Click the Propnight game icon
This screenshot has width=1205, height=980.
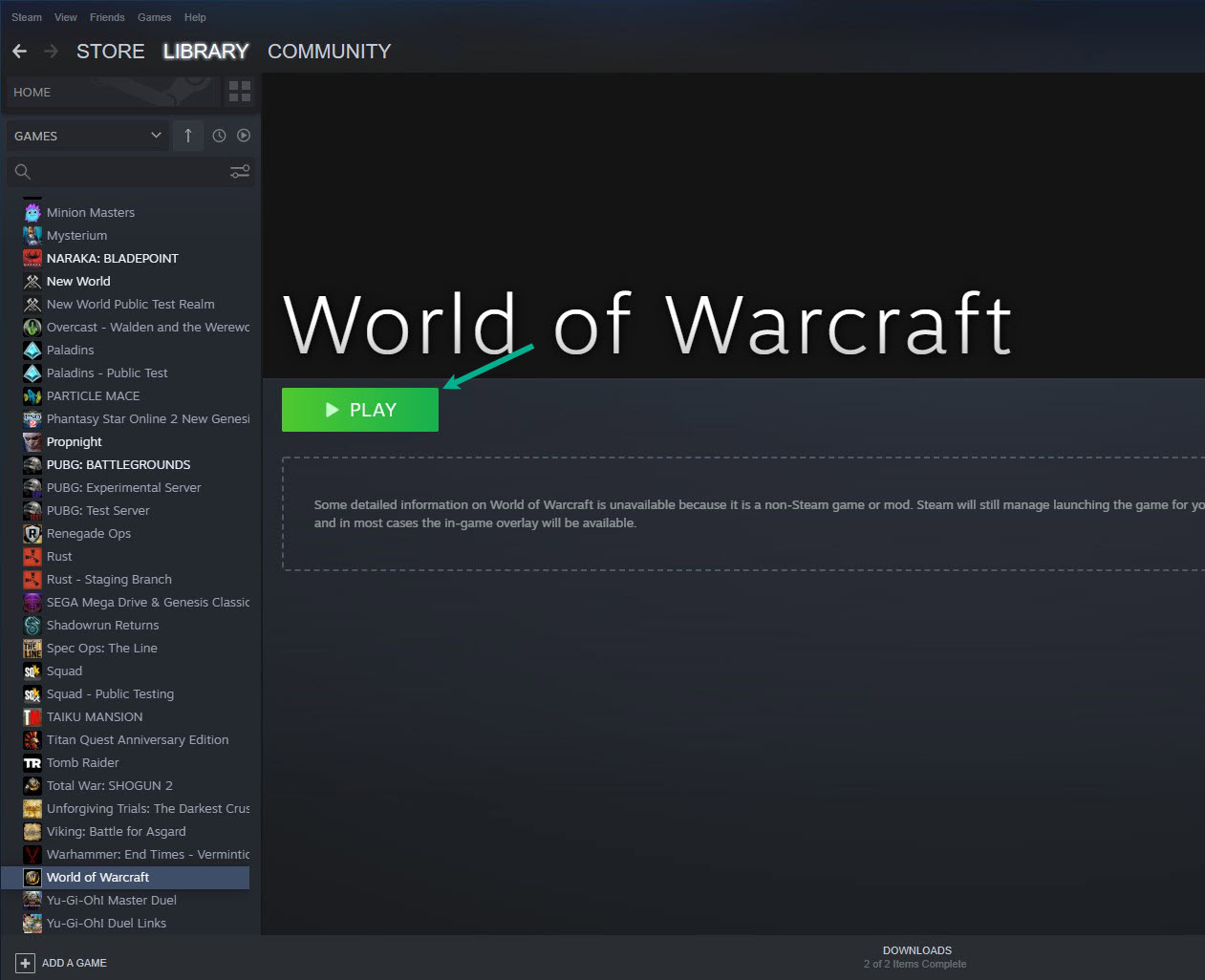coord(32,441)
